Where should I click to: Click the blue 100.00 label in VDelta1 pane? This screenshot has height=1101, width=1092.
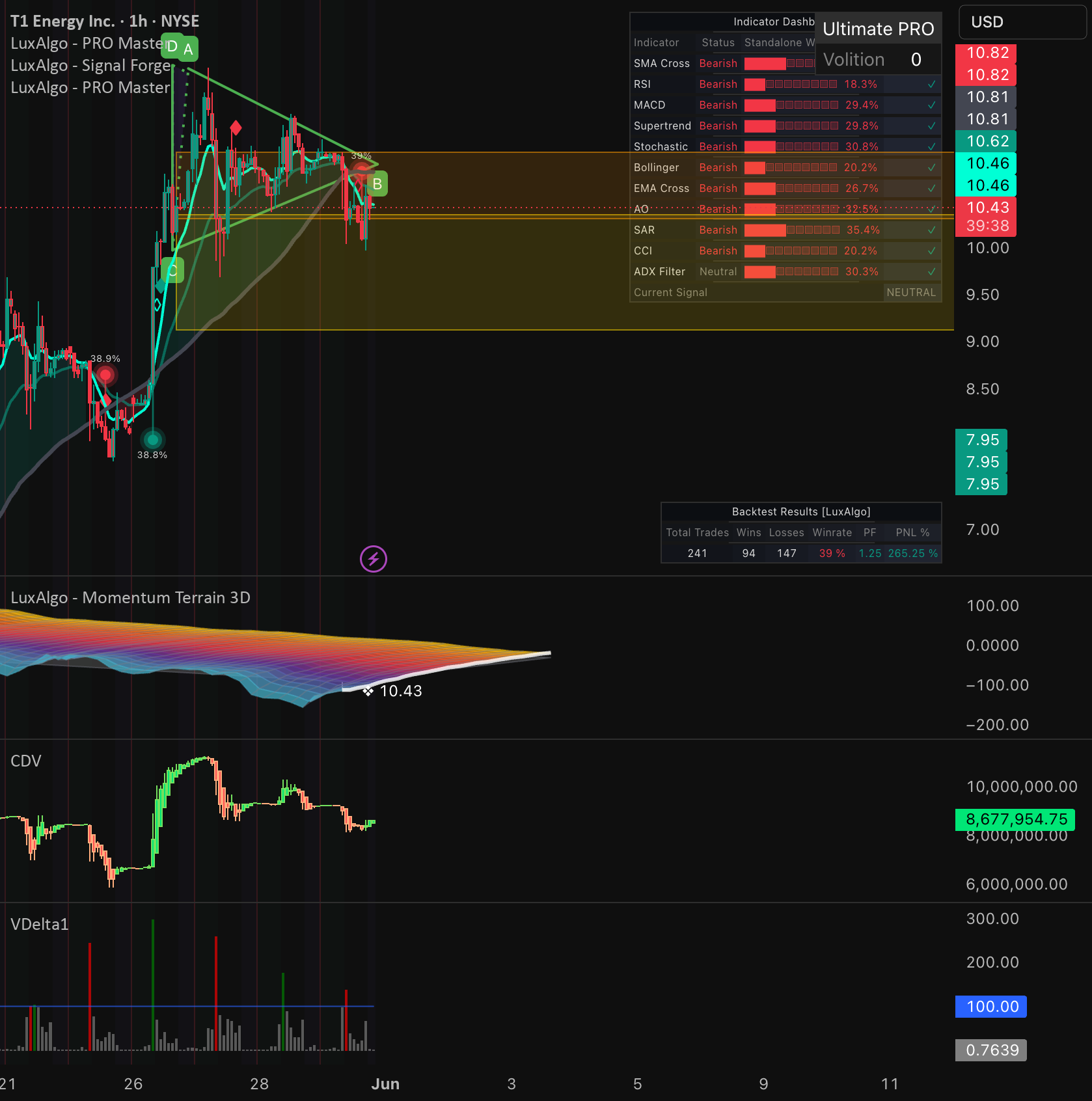click(x=992, y=1007)
